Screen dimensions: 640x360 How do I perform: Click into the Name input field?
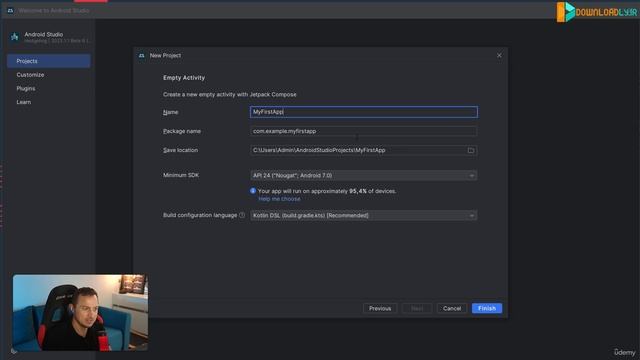tap(363, 112)
